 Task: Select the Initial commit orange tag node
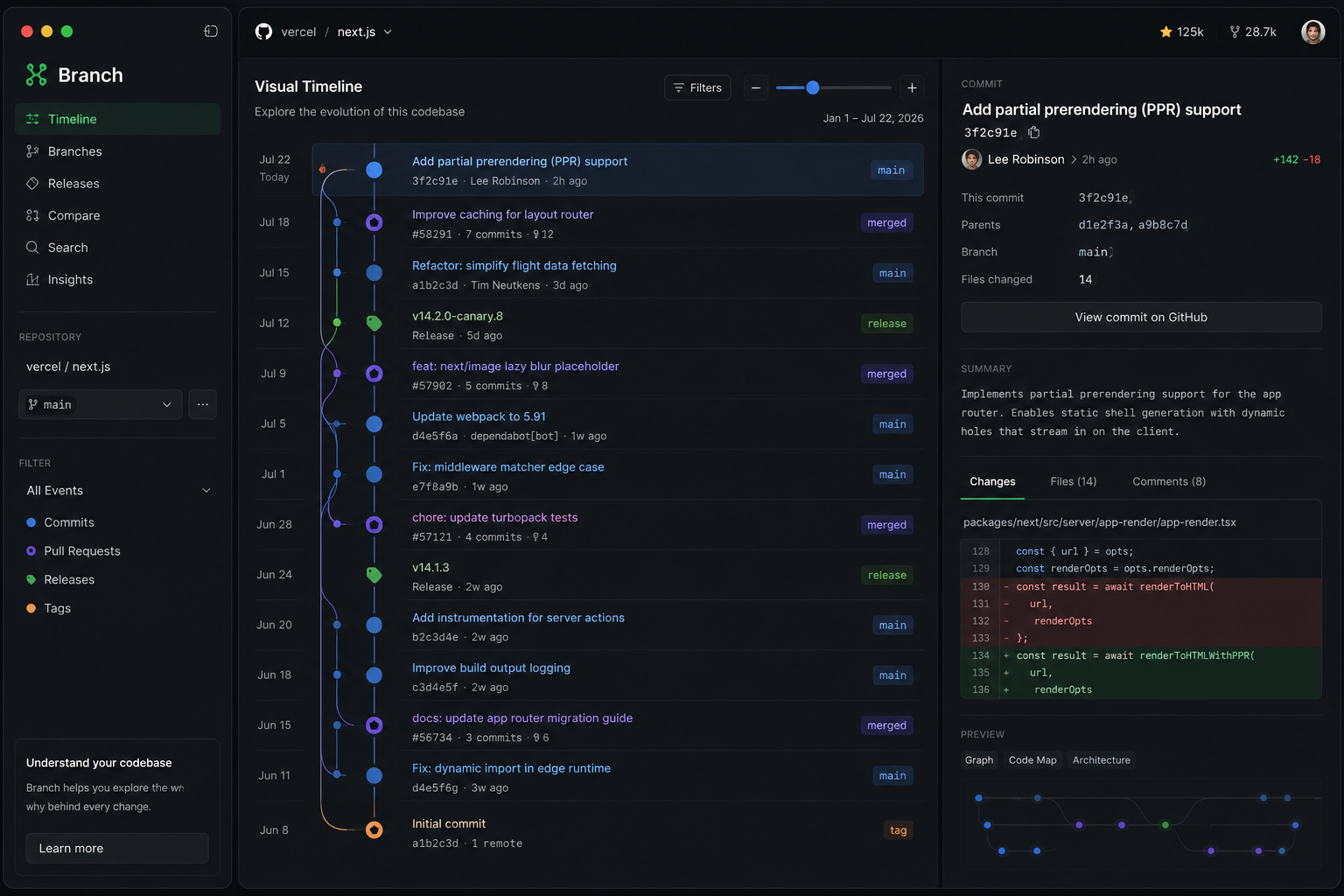374,829
